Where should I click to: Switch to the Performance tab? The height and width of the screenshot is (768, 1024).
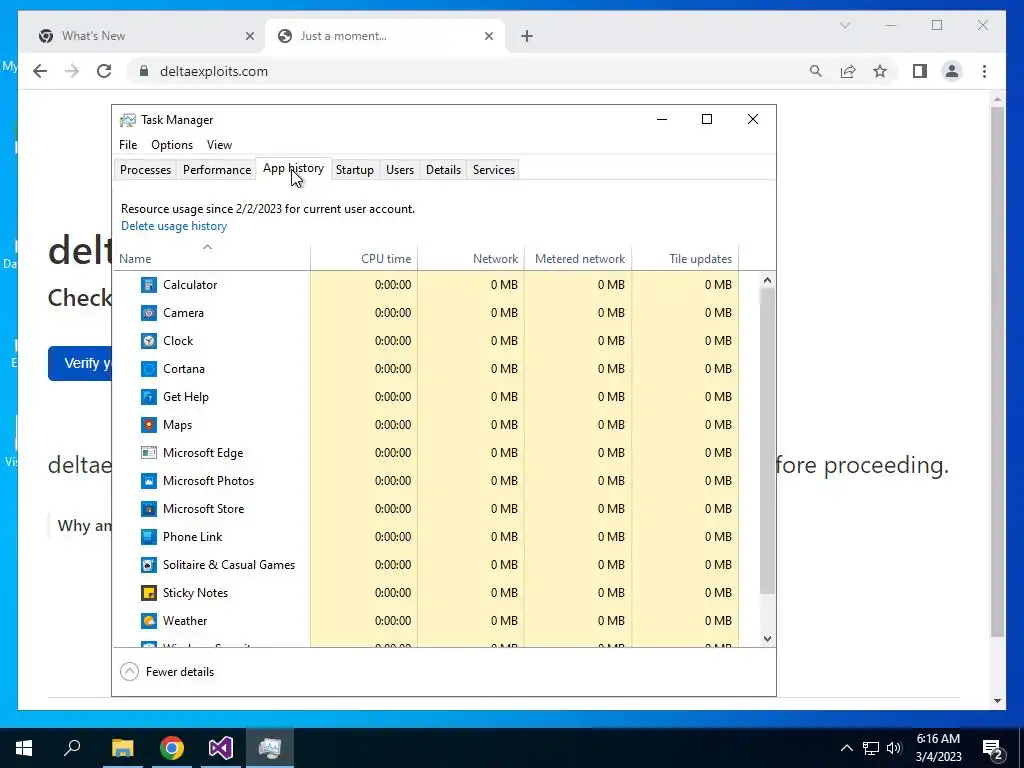click(x=217, y=170)
